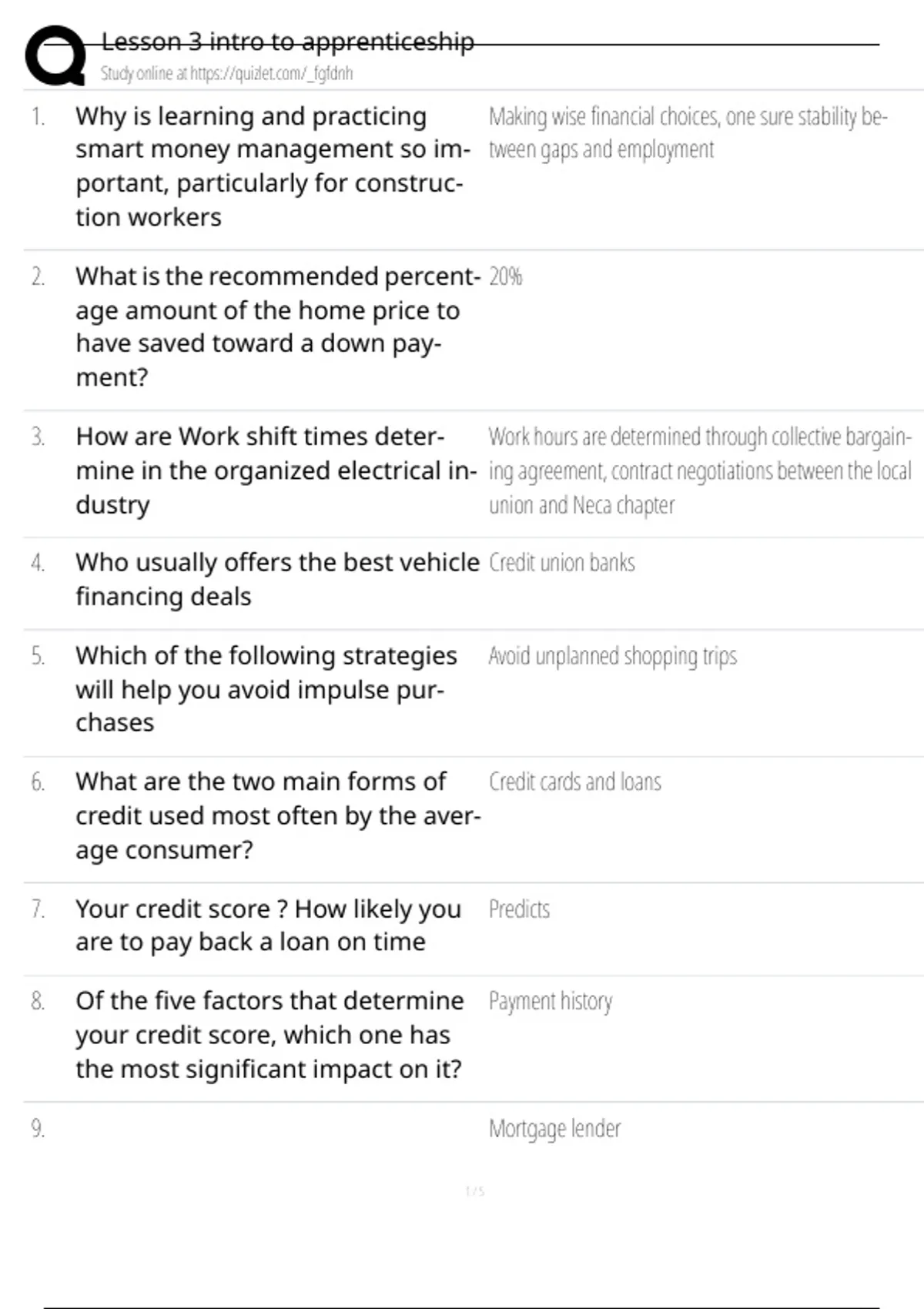Select the impulse purchases question

[x=266, y=689]
